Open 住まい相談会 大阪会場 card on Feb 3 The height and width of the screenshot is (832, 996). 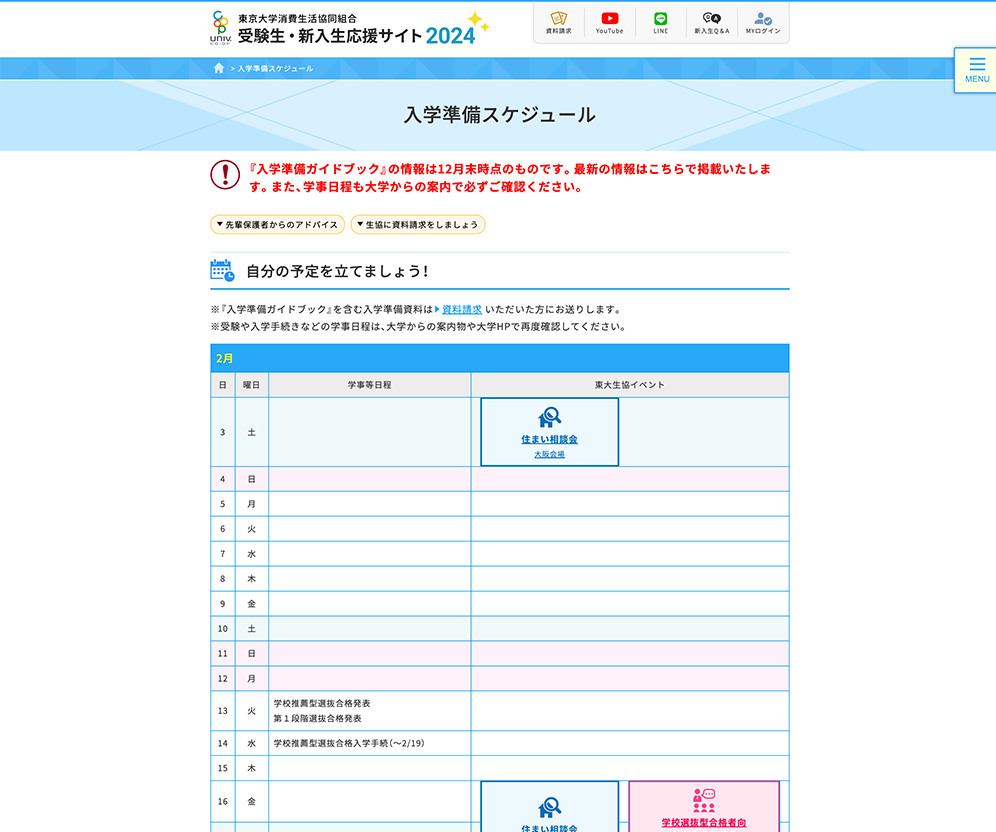(549, 432)
